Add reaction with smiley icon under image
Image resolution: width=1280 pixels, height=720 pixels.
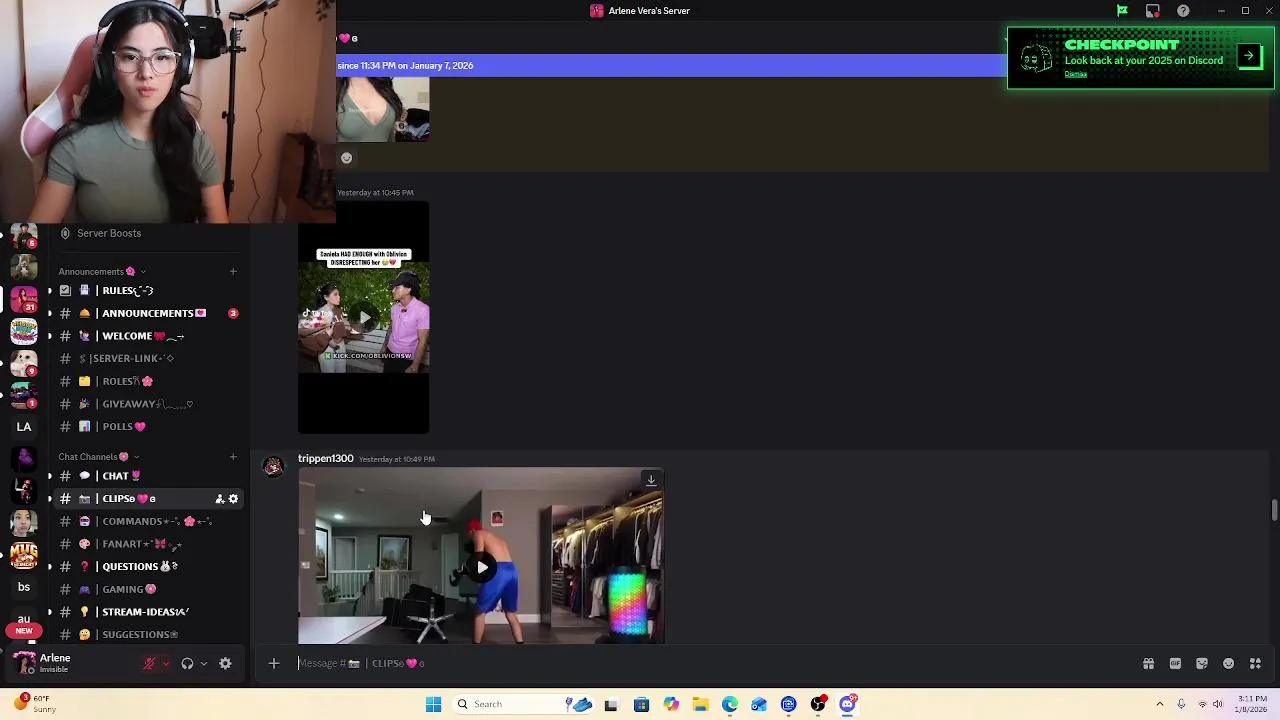coord(346,158)
